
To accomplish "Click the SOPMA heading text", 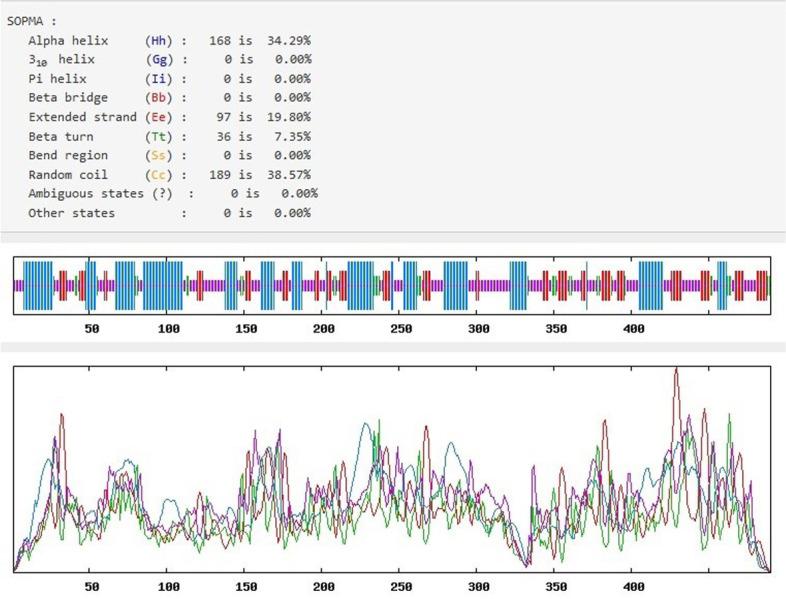I will click(32, 20).
